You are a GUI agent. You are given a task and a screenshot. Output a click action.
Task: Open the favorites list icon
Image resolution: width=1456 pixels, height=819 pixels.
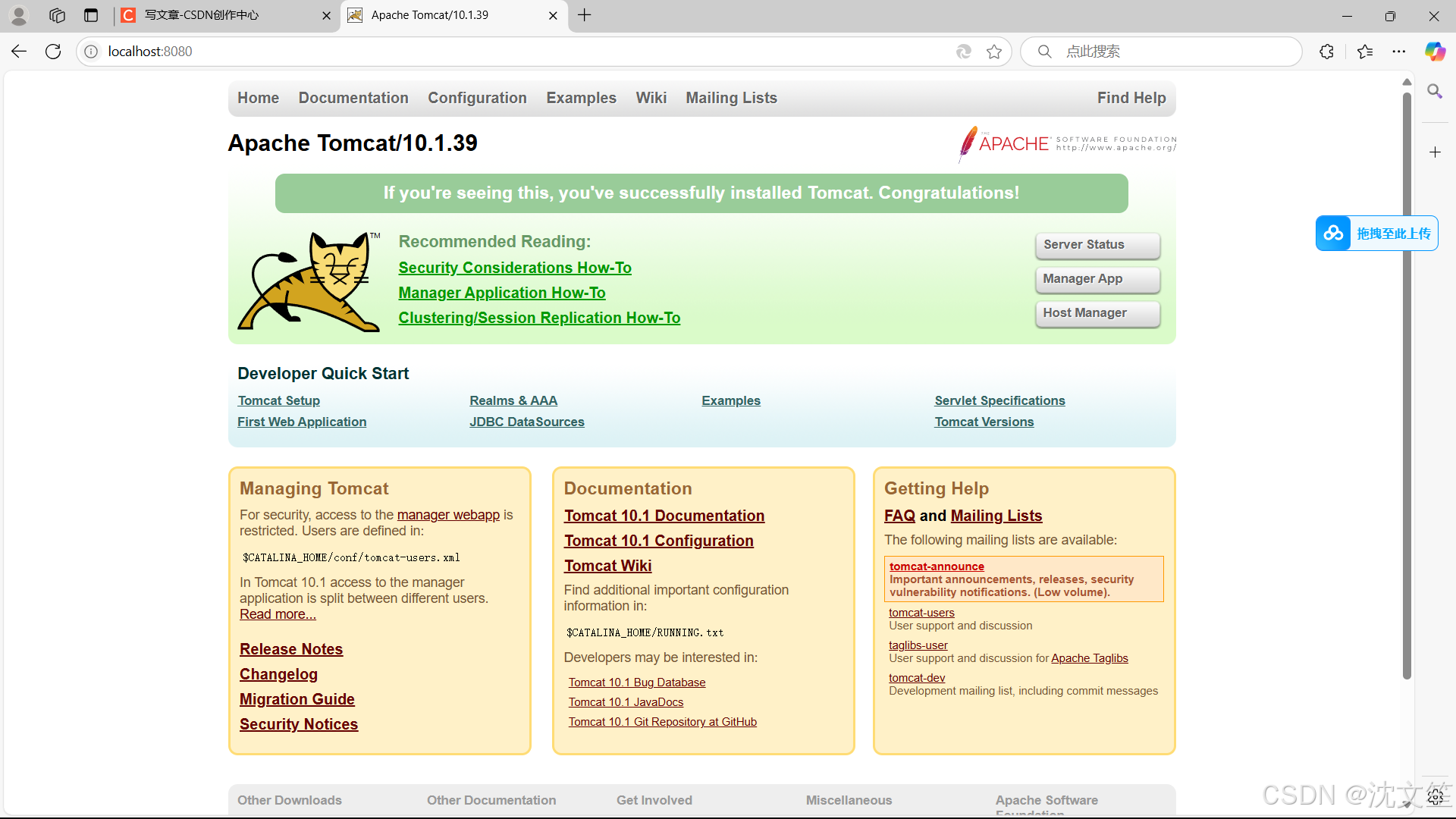[1365, 52]
